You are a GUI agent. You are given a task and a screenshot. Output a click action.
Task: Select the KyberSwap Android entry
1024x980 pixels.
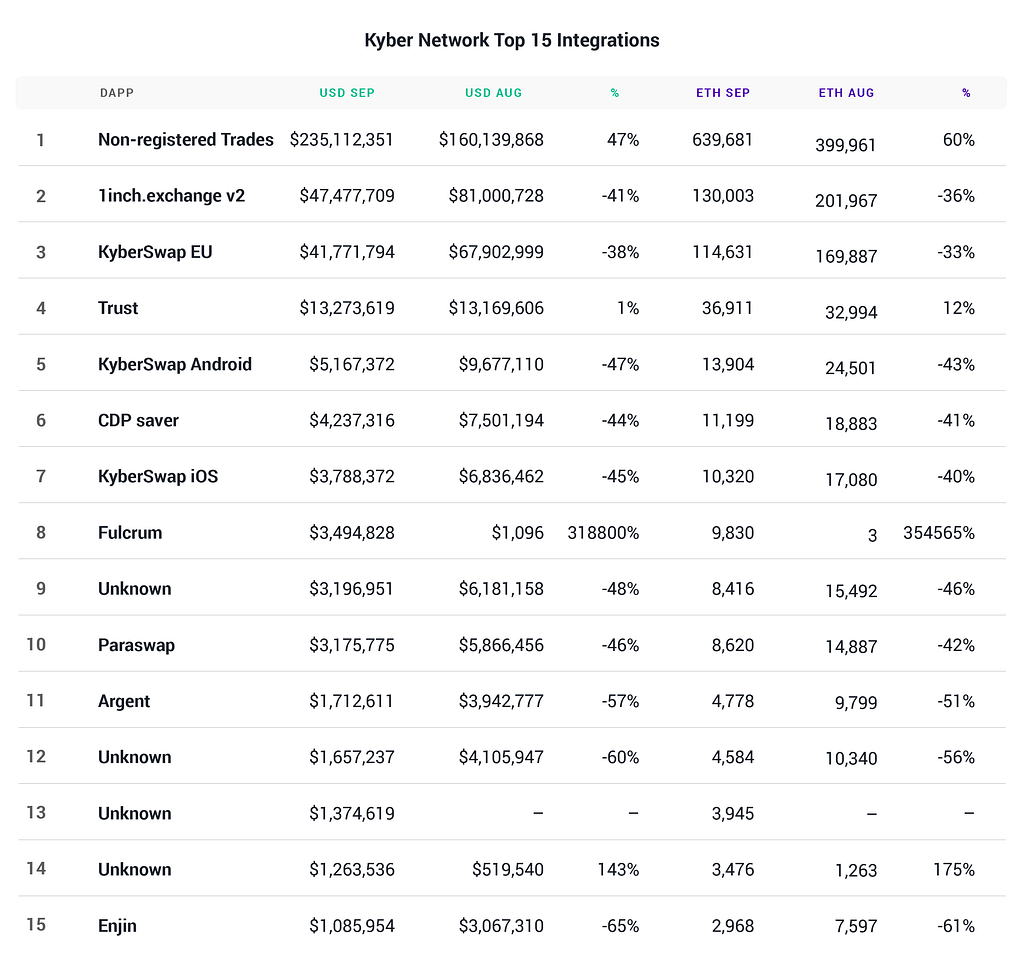[x=175, y=364]
